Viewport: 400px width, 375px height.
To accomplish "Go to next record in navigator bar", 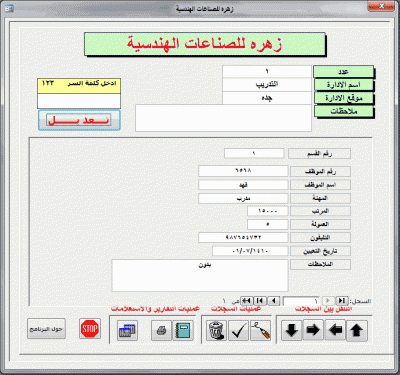I will pos(274,301).
